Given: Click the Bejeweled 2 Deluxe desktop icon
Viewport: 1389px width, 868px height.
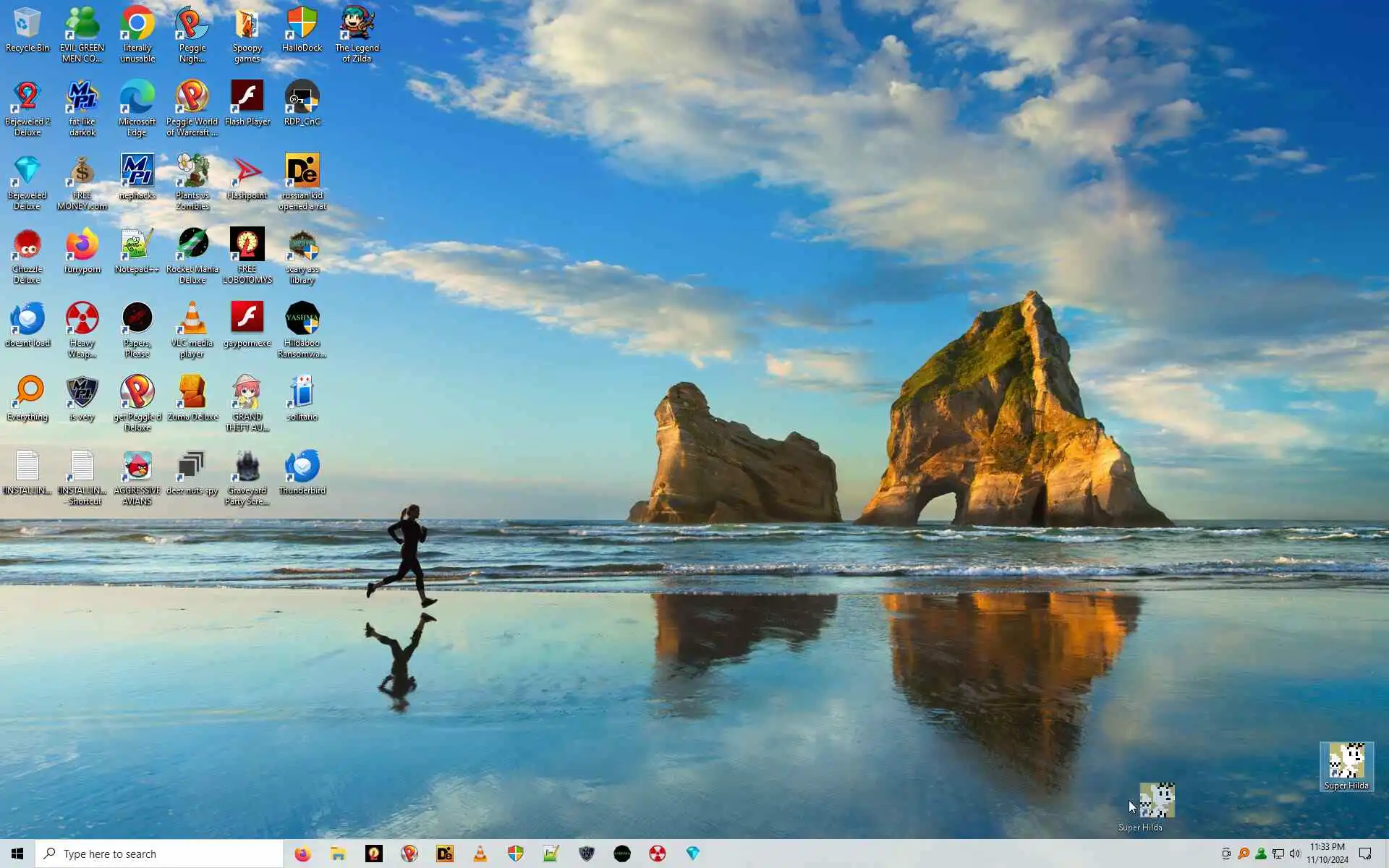Looking at the screenshot, I should click(27, 105).
